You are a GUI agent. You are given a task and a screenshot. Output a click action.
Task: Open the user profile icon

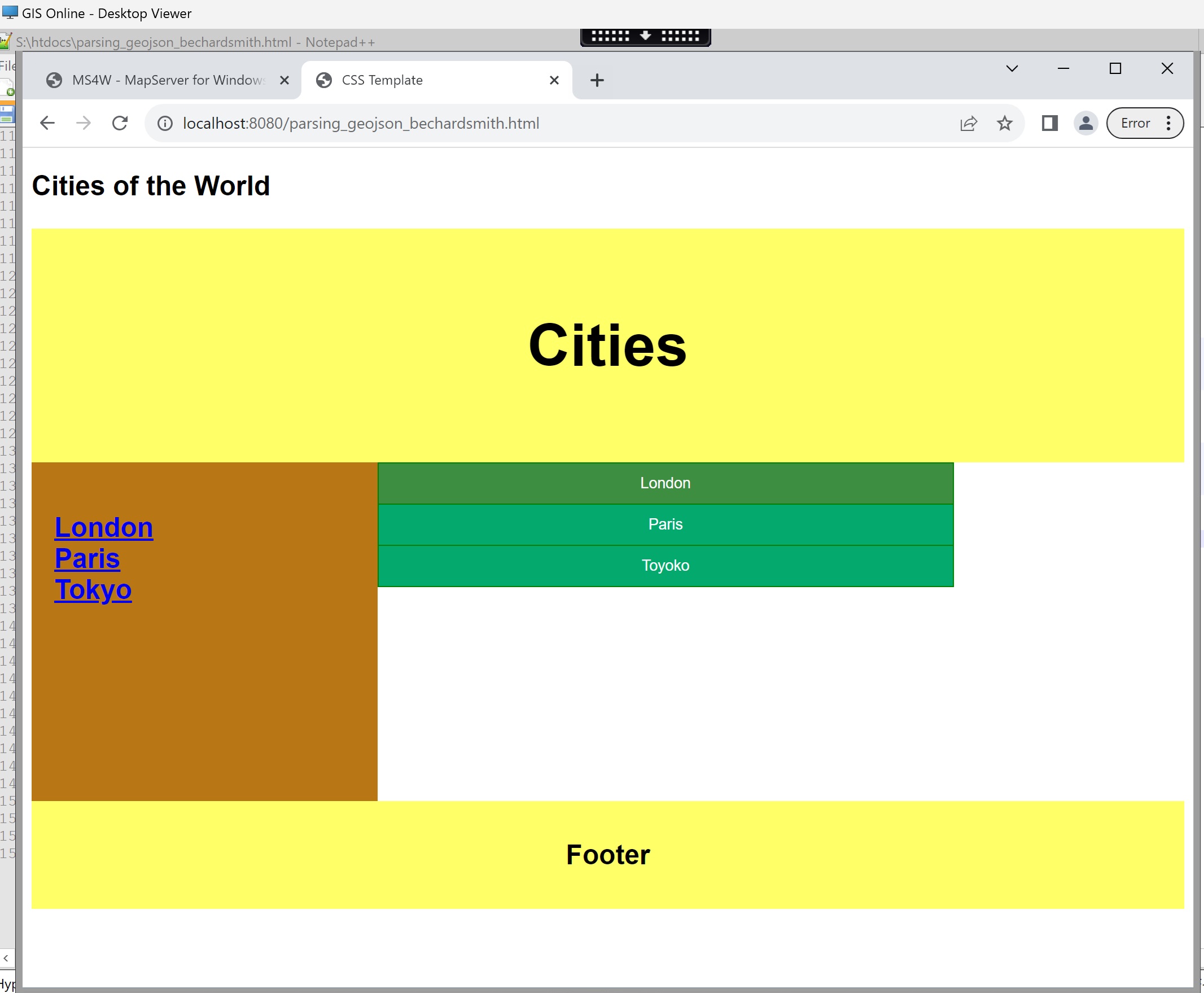pos(1085,123)
